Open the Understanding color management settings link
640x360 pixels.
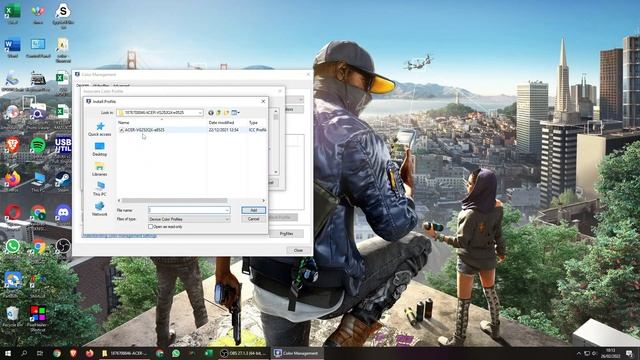[119, 236]
